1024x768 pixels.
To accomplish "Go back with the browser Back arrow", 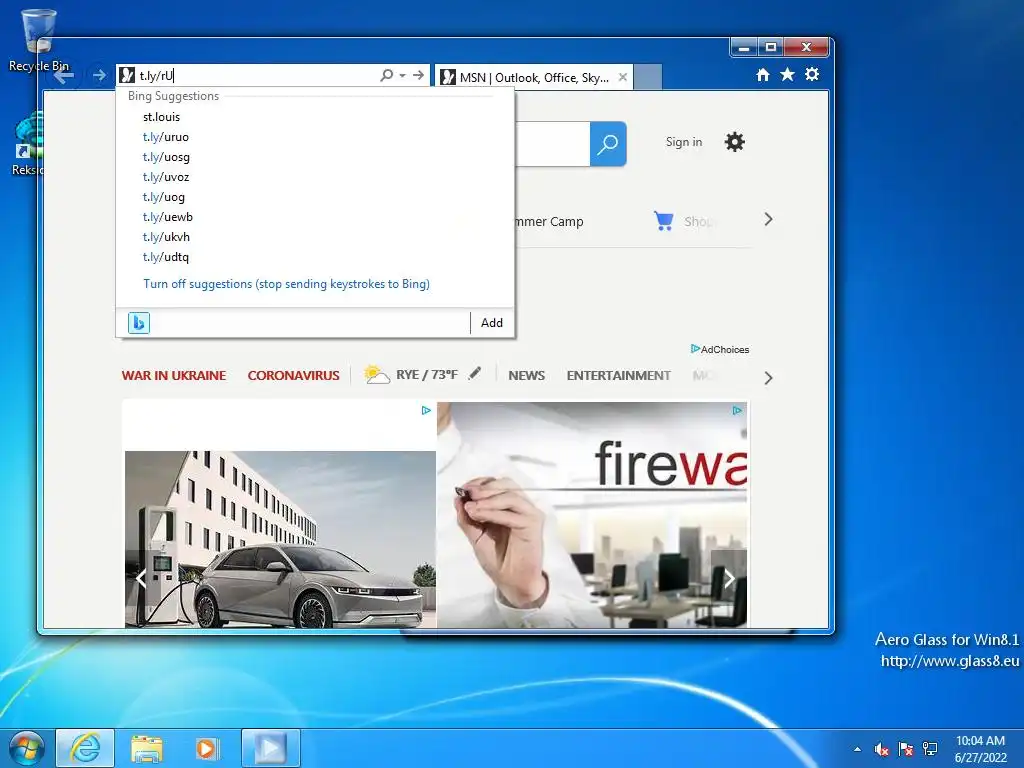I will tap(64, 76).
